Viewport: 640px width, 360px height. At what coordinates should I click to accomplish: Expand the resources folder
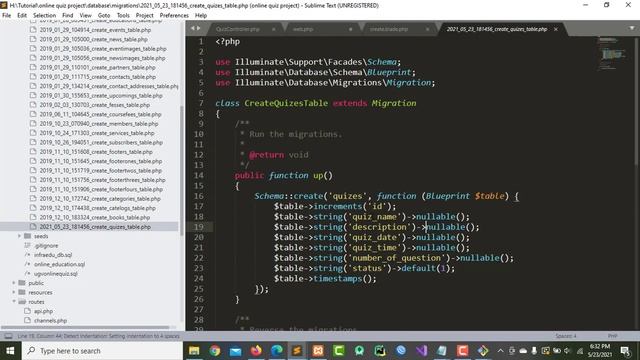[x=14, y=292]
